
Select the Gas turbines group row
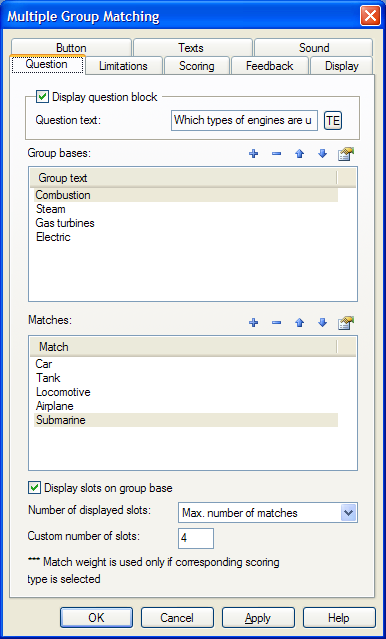(x=186, y=223)
